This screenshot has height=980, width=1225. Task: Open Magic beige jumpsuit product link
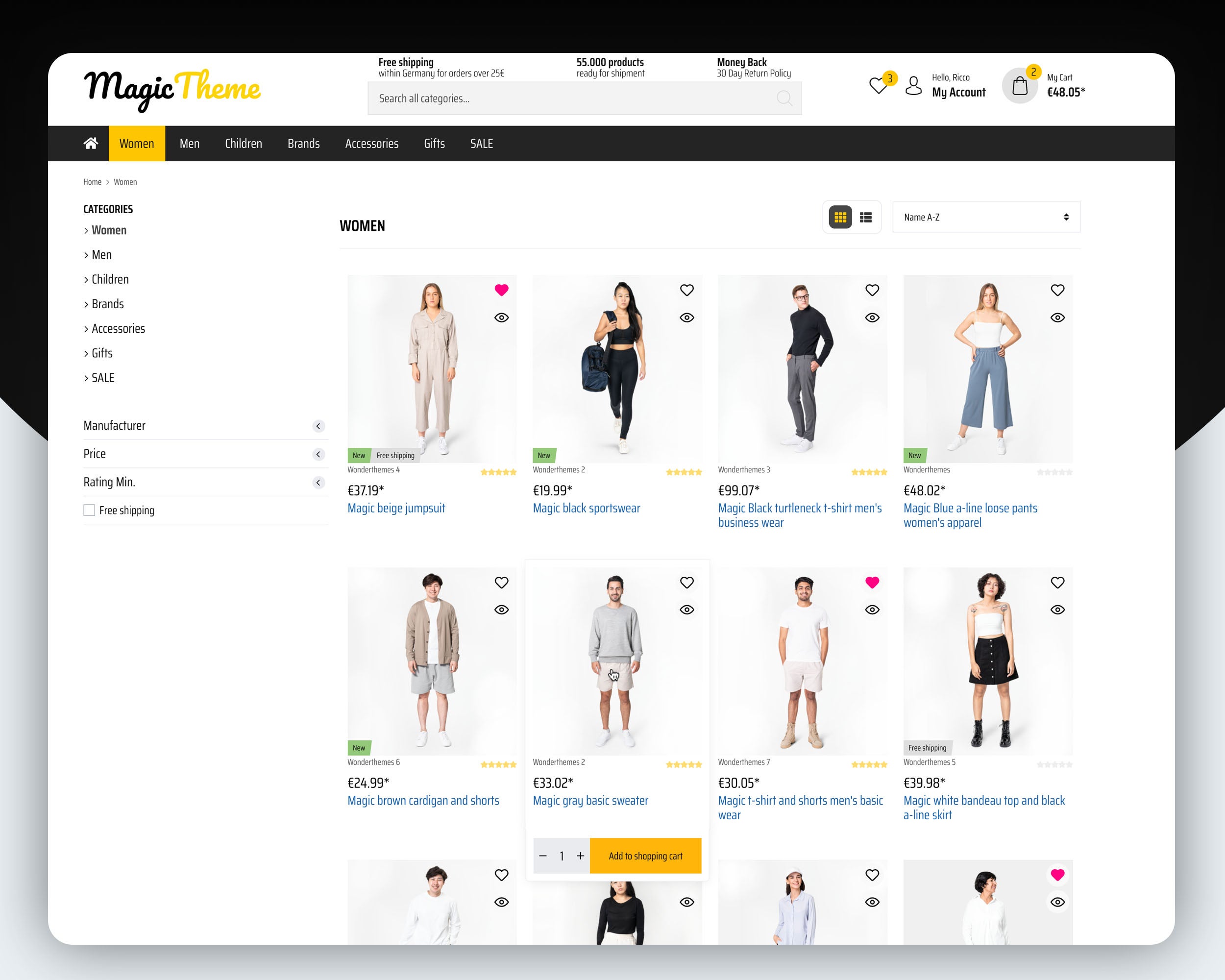(x=396, y=508)
